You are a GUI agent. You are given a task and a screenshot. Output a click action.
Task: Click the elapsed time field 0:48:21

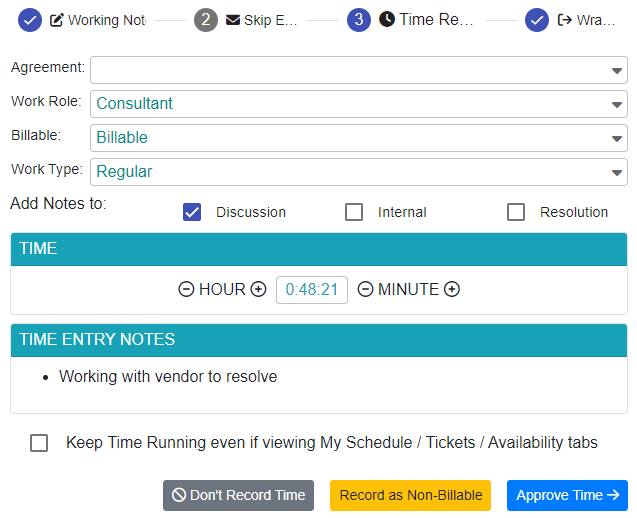[312, 290]
